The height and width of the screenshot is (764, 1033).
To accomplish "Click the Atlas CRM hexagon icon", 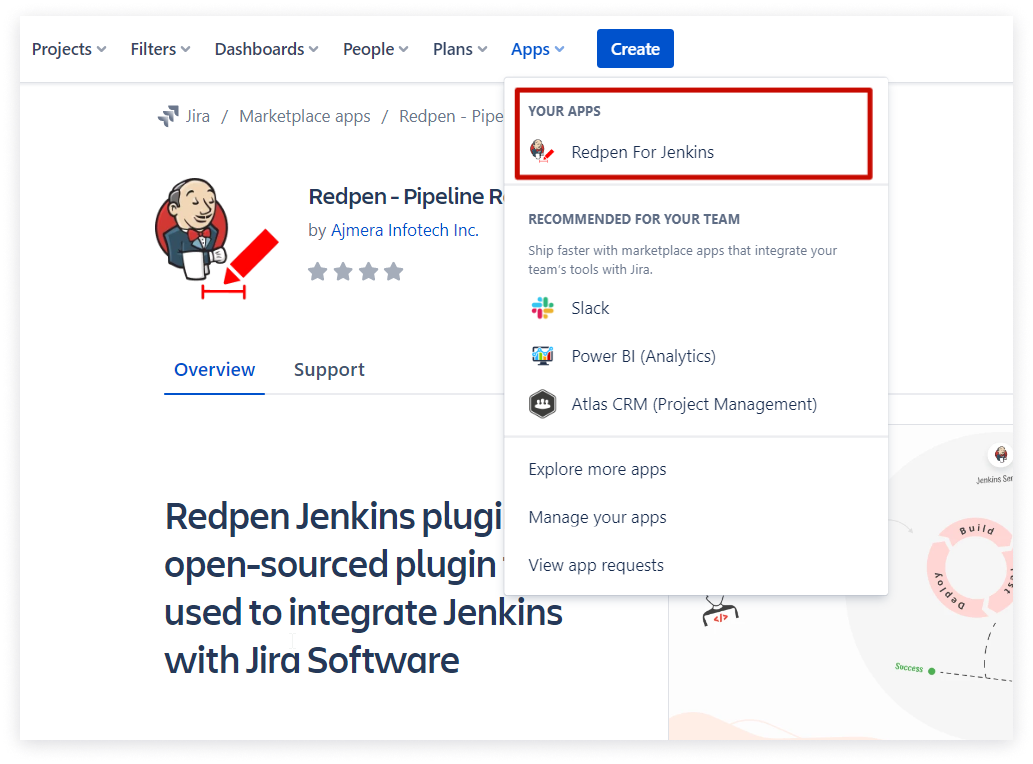I will click(x=542, y=404).
